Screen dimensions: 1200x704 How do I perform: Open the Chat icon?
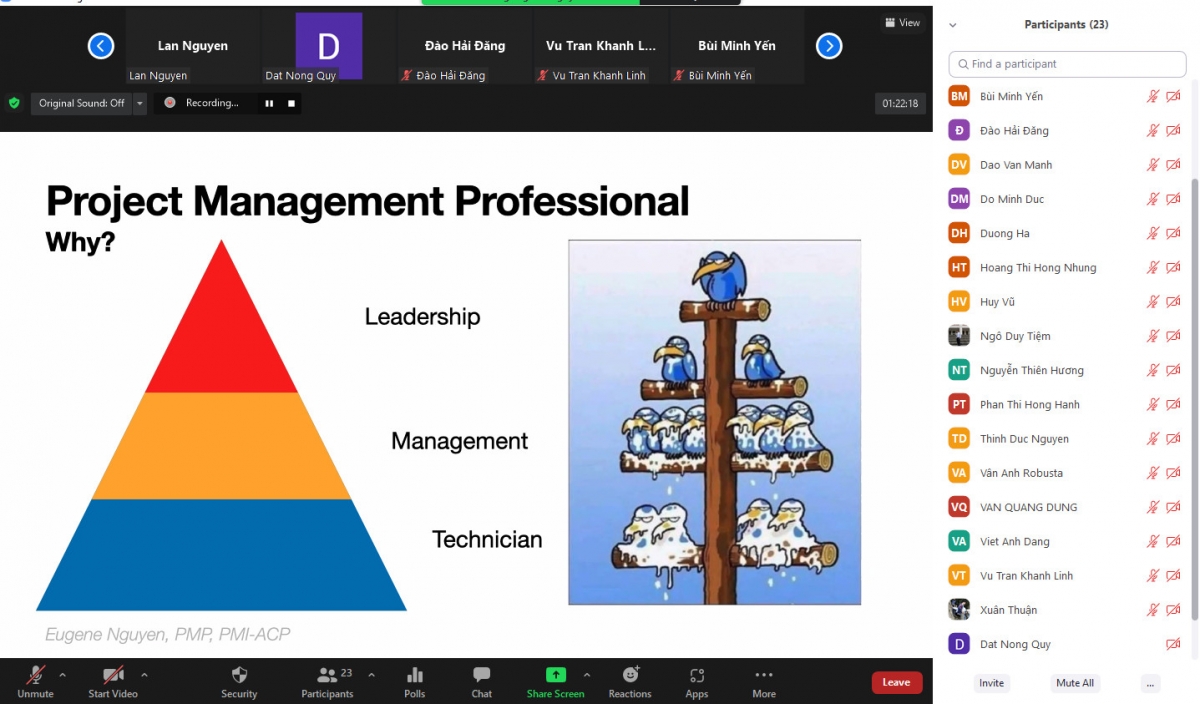pos(482,675)
